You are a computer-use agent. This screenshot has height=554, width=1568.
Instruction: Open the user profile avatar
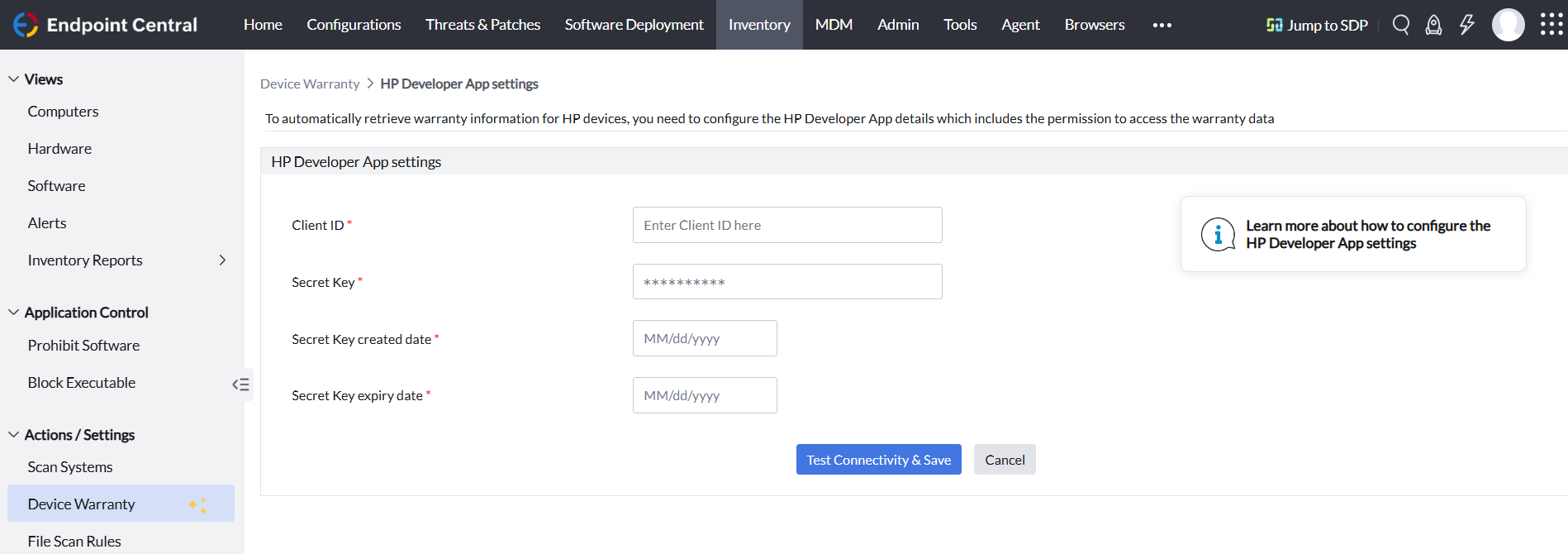pos(1509,25)
